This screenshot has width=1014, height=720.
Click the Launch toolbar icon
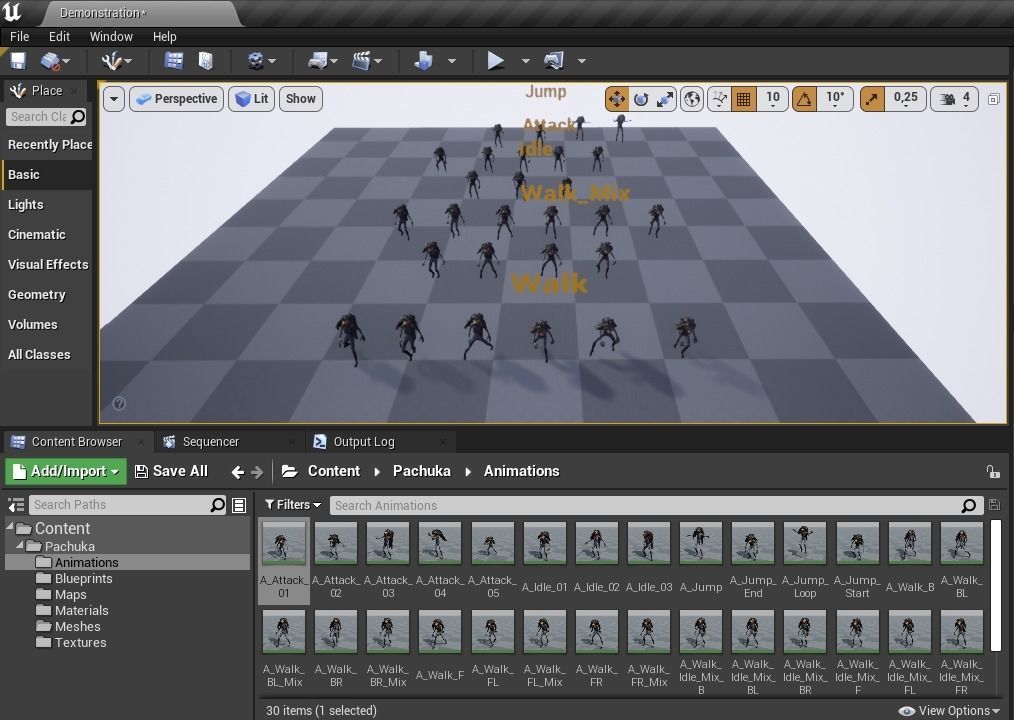(x=554, y=61)
